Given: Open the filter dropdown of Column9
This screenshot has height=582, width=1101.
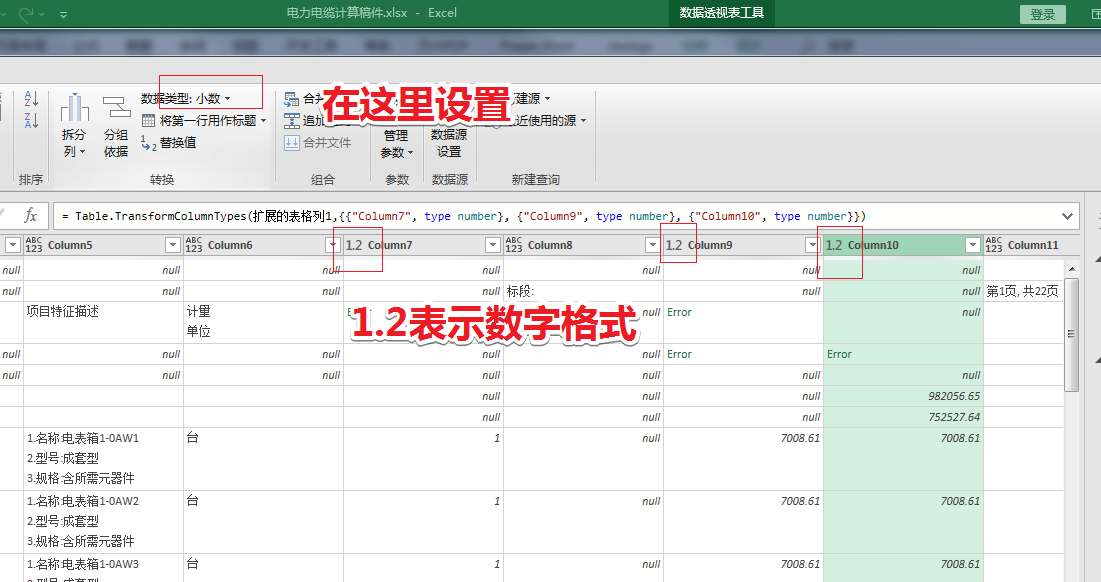Looking at the screenshot, I should pos(812,244).
